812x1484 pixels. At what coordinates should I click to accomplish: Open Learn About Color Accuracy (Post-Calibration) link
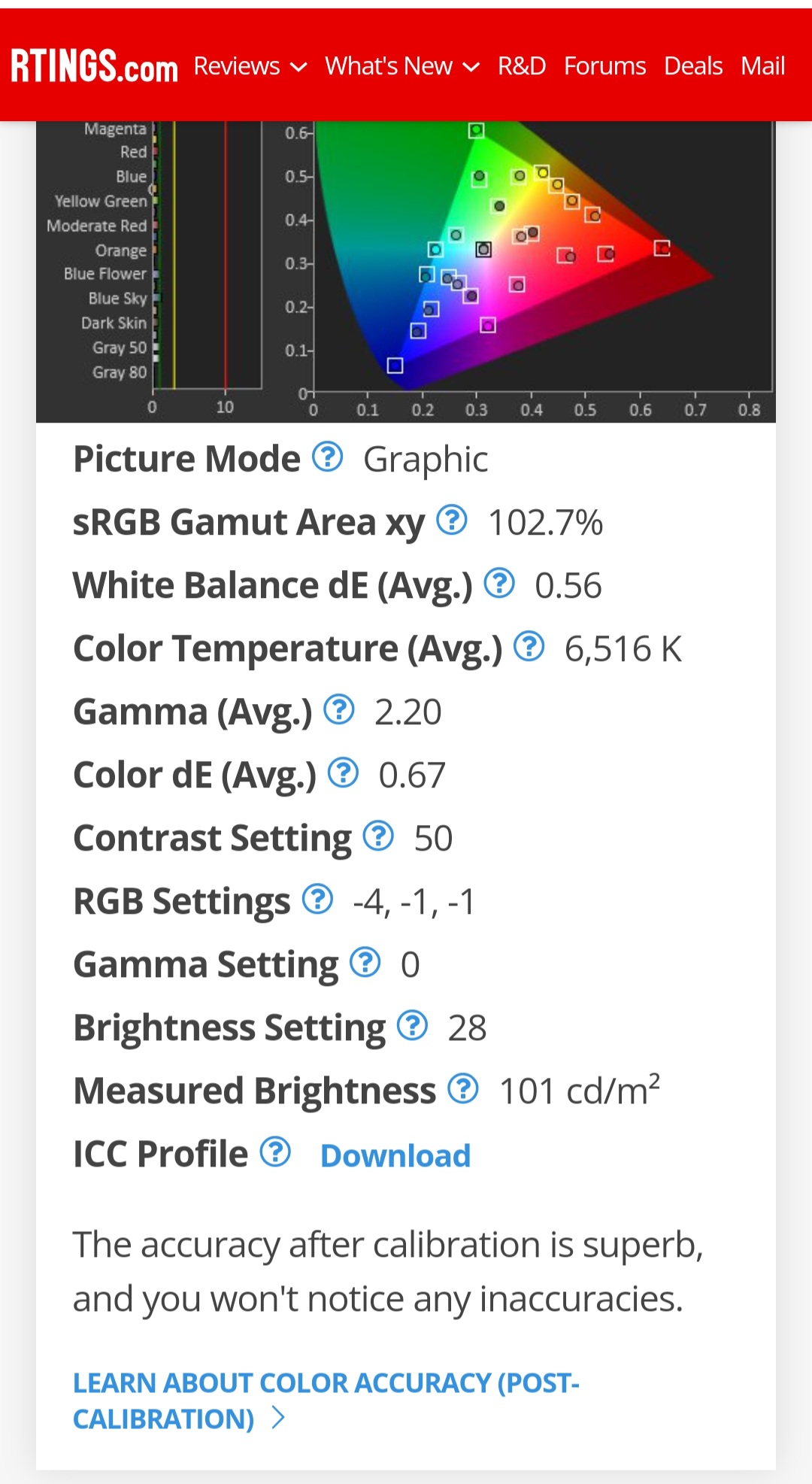point(326,1401)
